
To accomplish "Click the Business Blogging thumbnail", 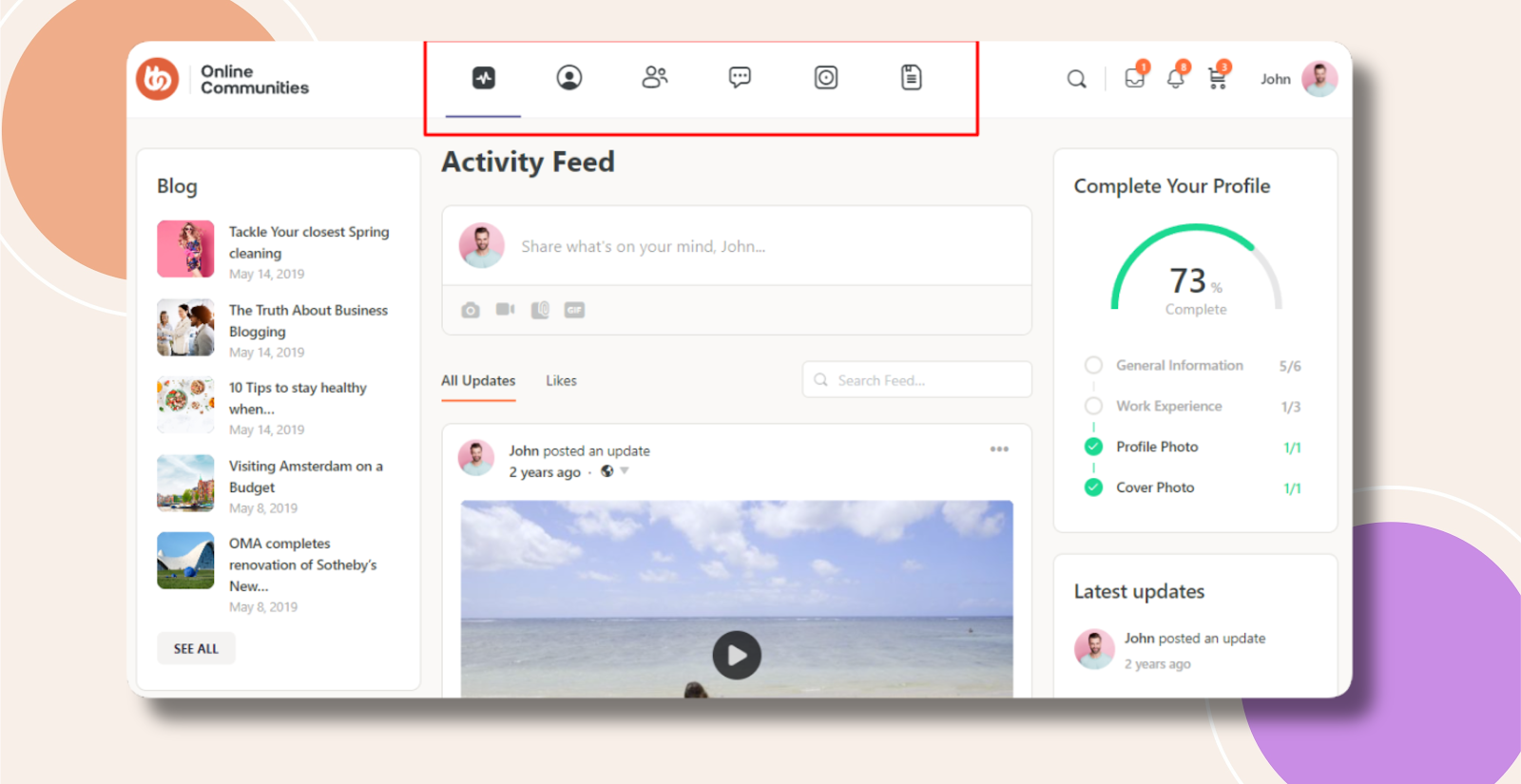I will 185,327.
